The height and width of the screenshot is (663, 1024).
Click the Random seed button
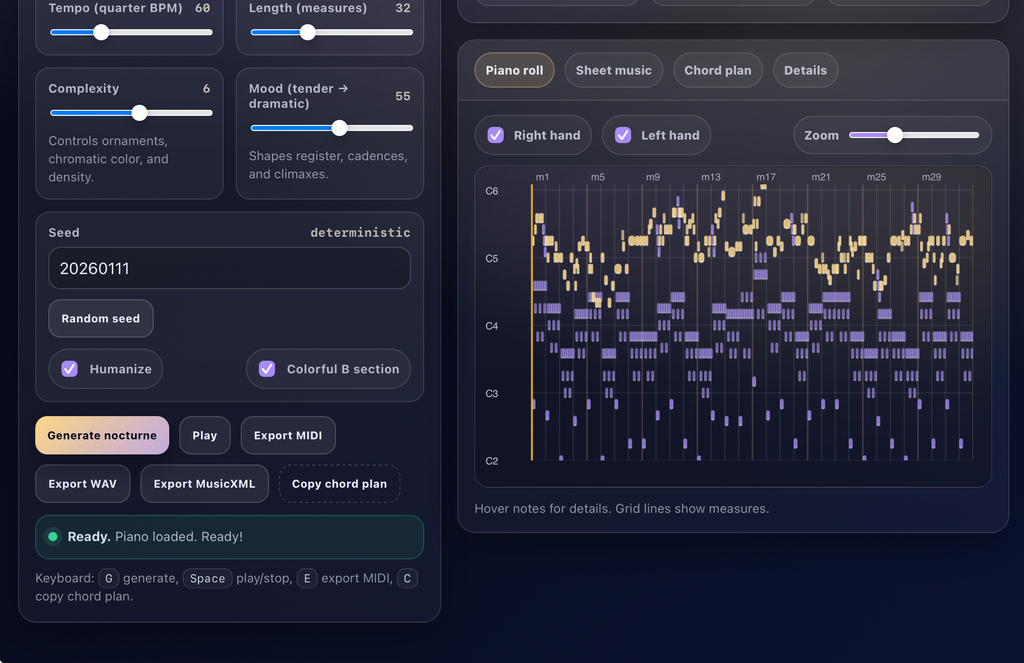click(101, 318)
